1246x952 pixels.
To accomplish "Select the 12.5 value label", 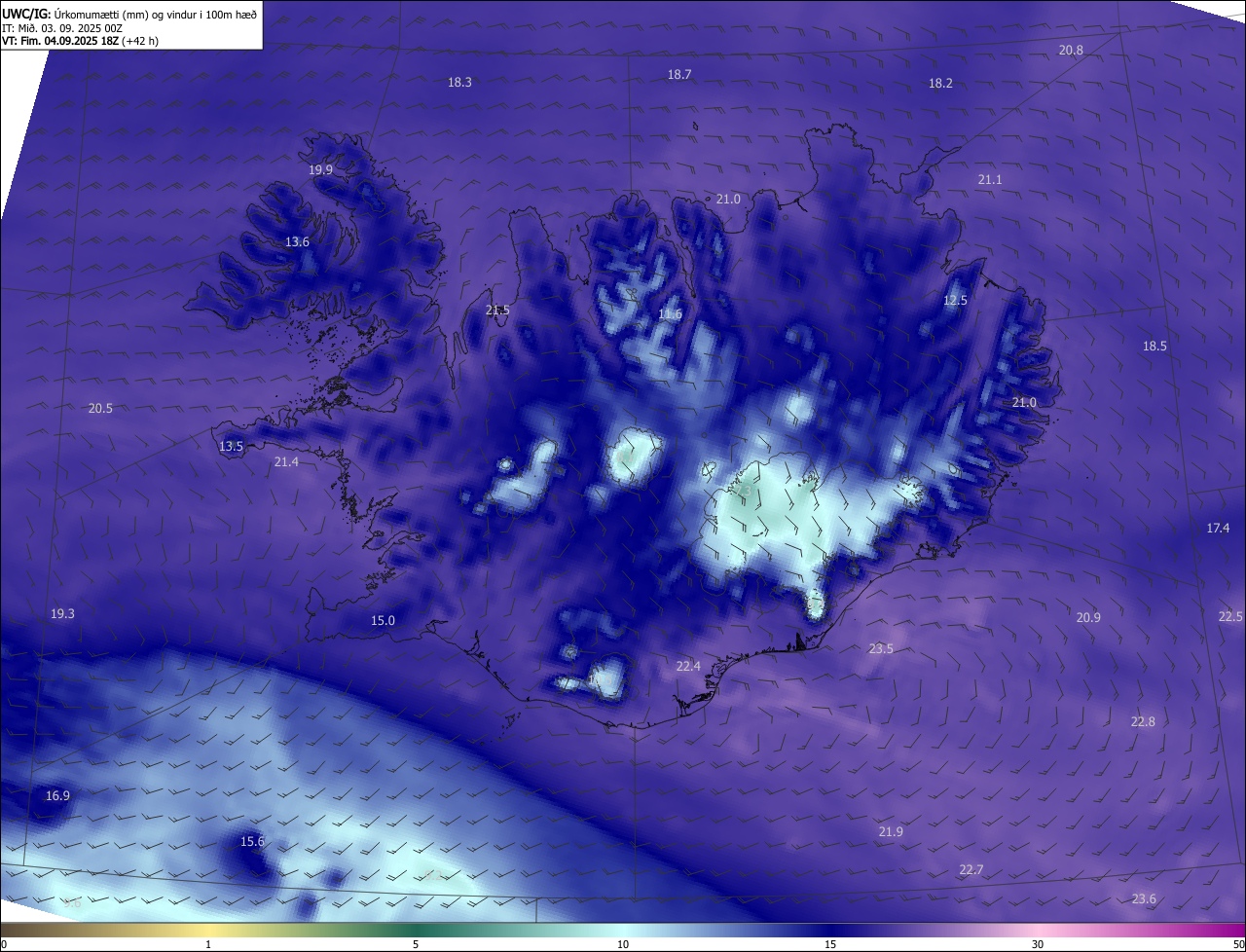I will point(956,301).
